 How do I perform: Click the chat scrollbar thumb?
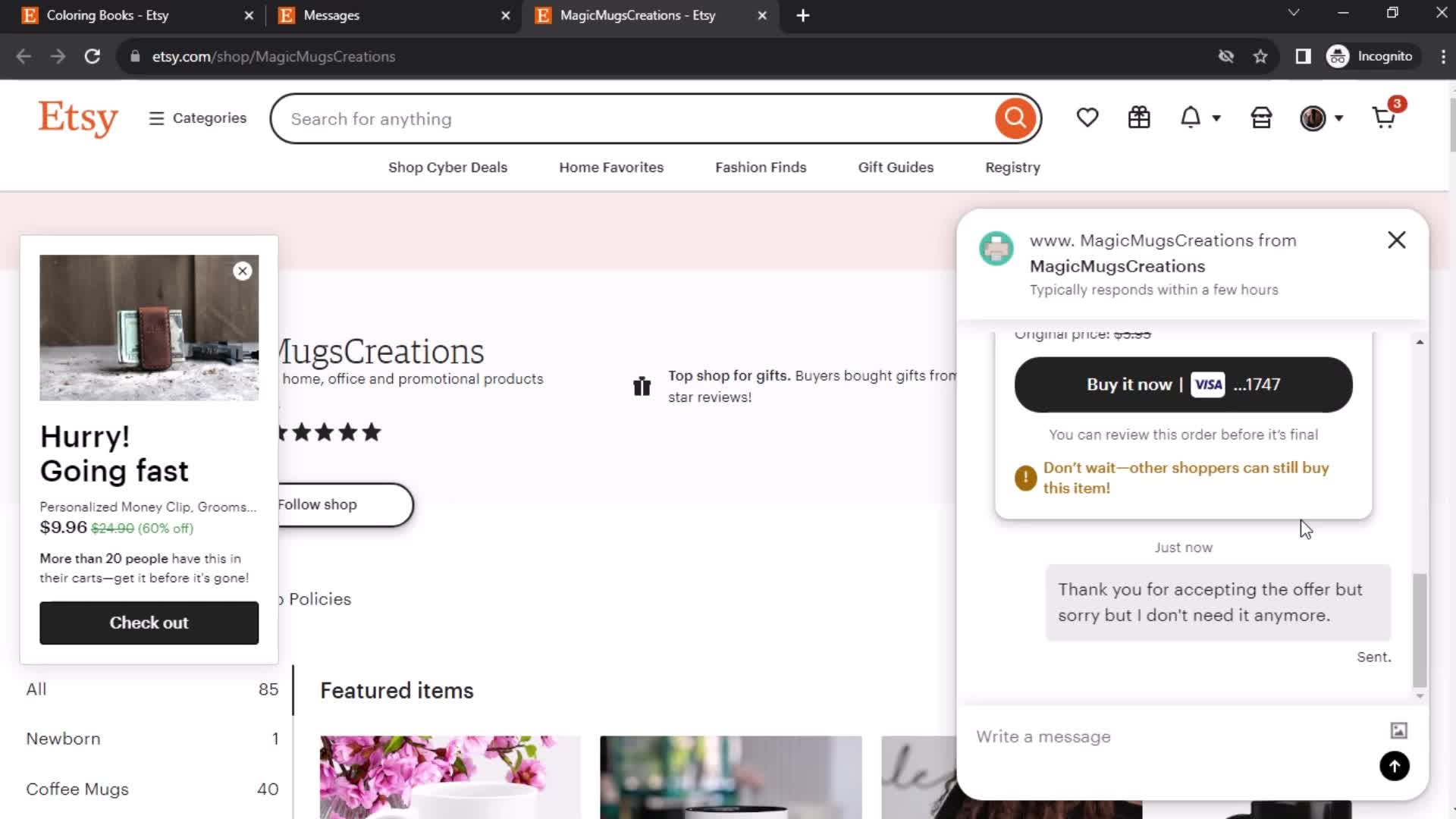[1420, 630]
